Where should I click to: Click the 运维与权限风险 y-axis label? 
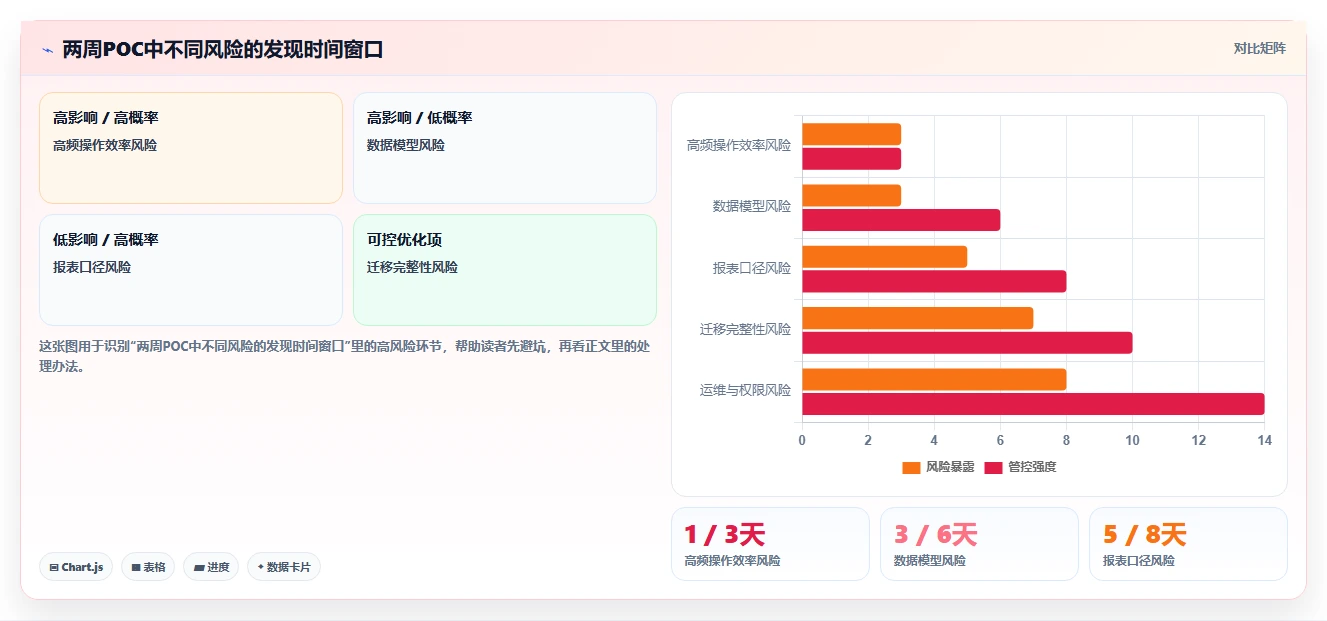[x=745, y=391]
